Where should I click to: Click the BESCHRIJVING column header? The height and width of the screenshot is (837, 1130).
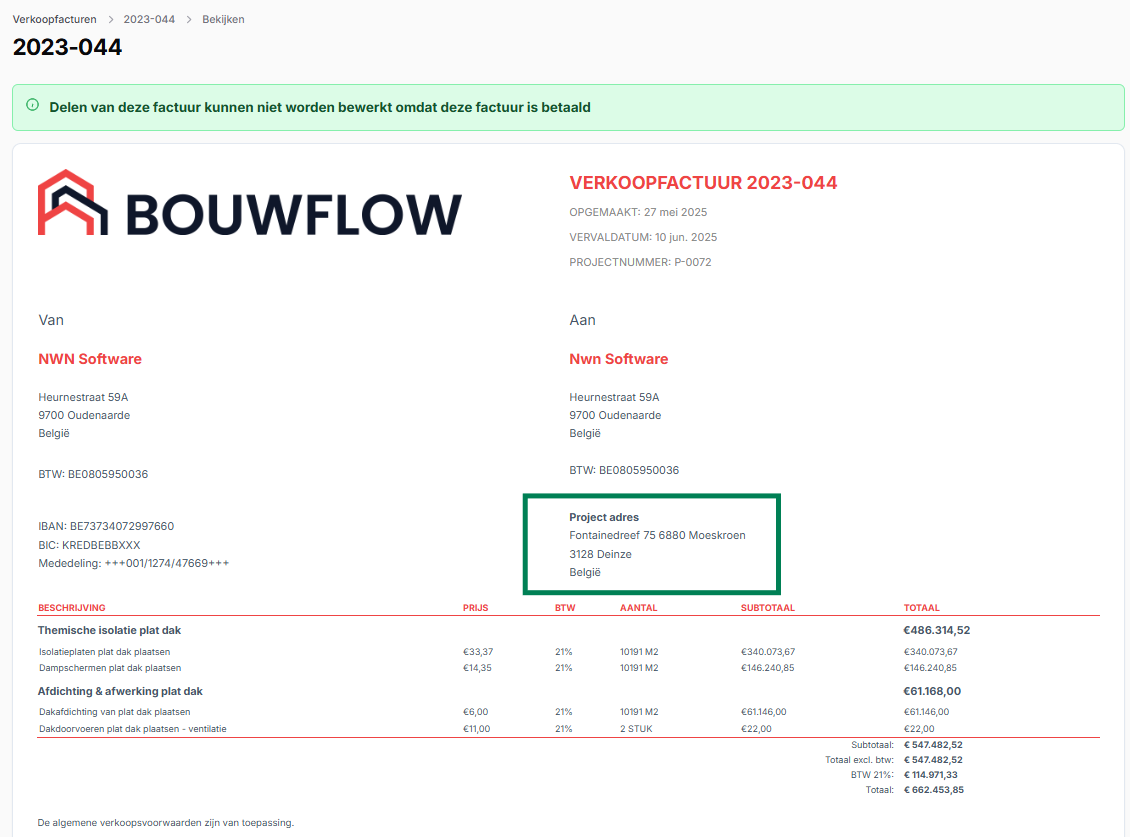[72, 608]
